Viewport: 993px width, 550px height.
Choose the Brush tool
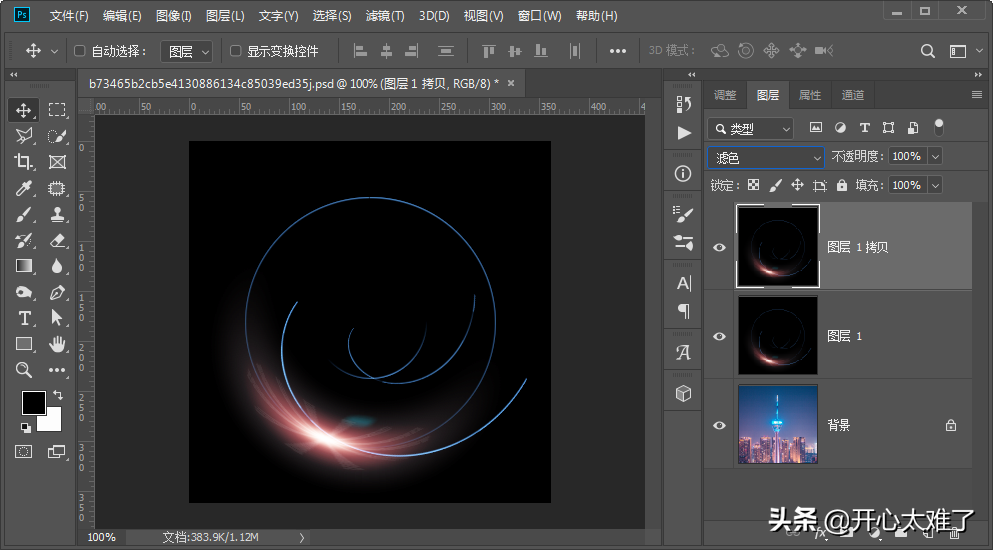click(x=23, y=215)
